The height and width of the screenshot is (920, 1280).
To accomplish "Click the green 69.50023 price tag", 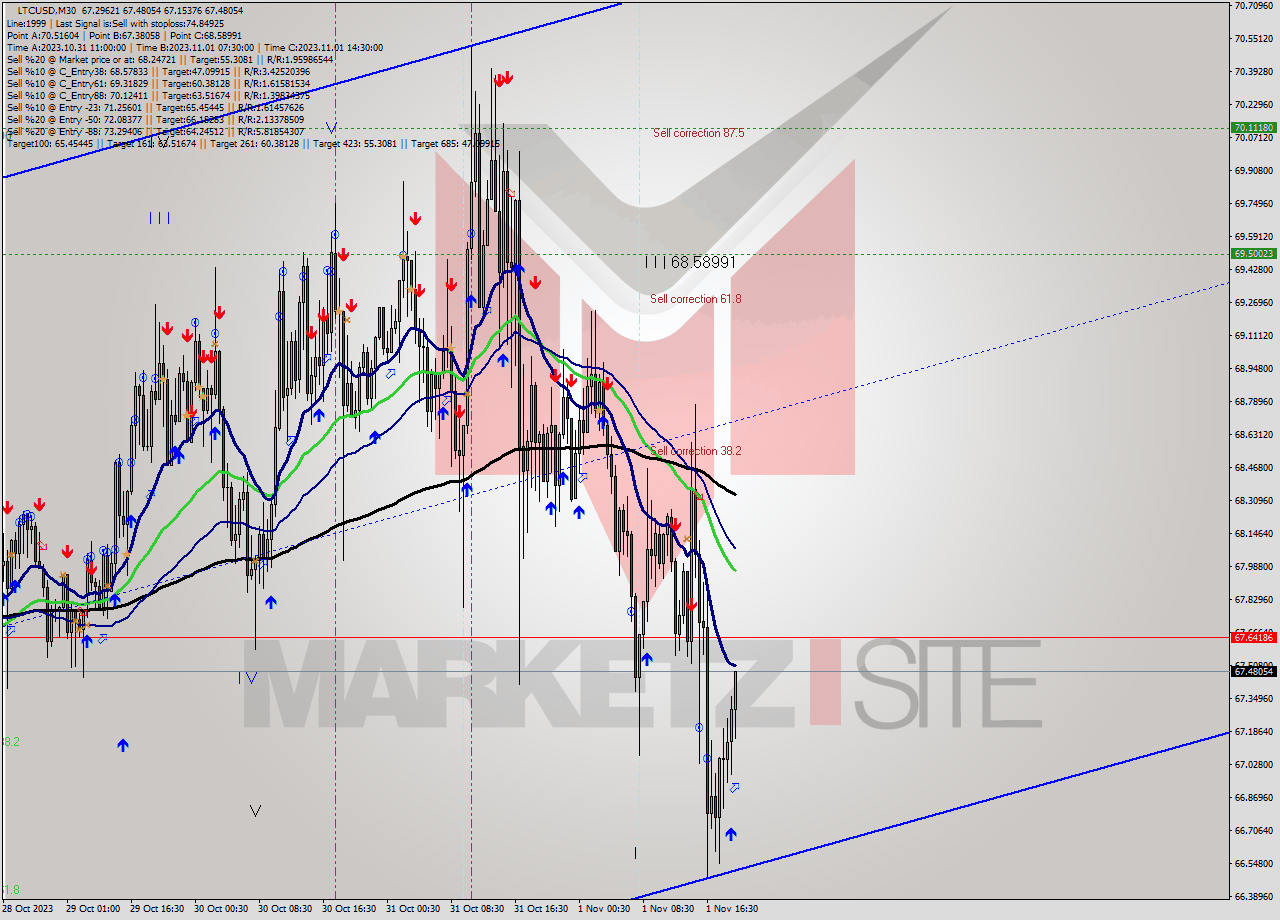I will click(x=1253, y=254).
